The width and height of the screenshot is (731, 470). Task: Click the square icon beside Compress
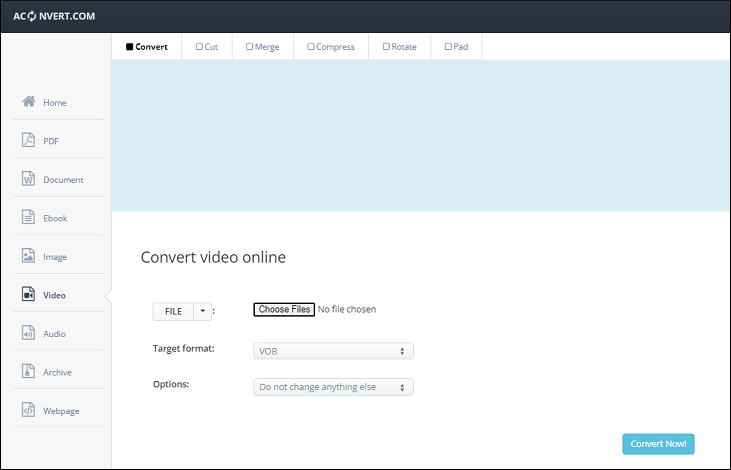[x=310, y=47]
